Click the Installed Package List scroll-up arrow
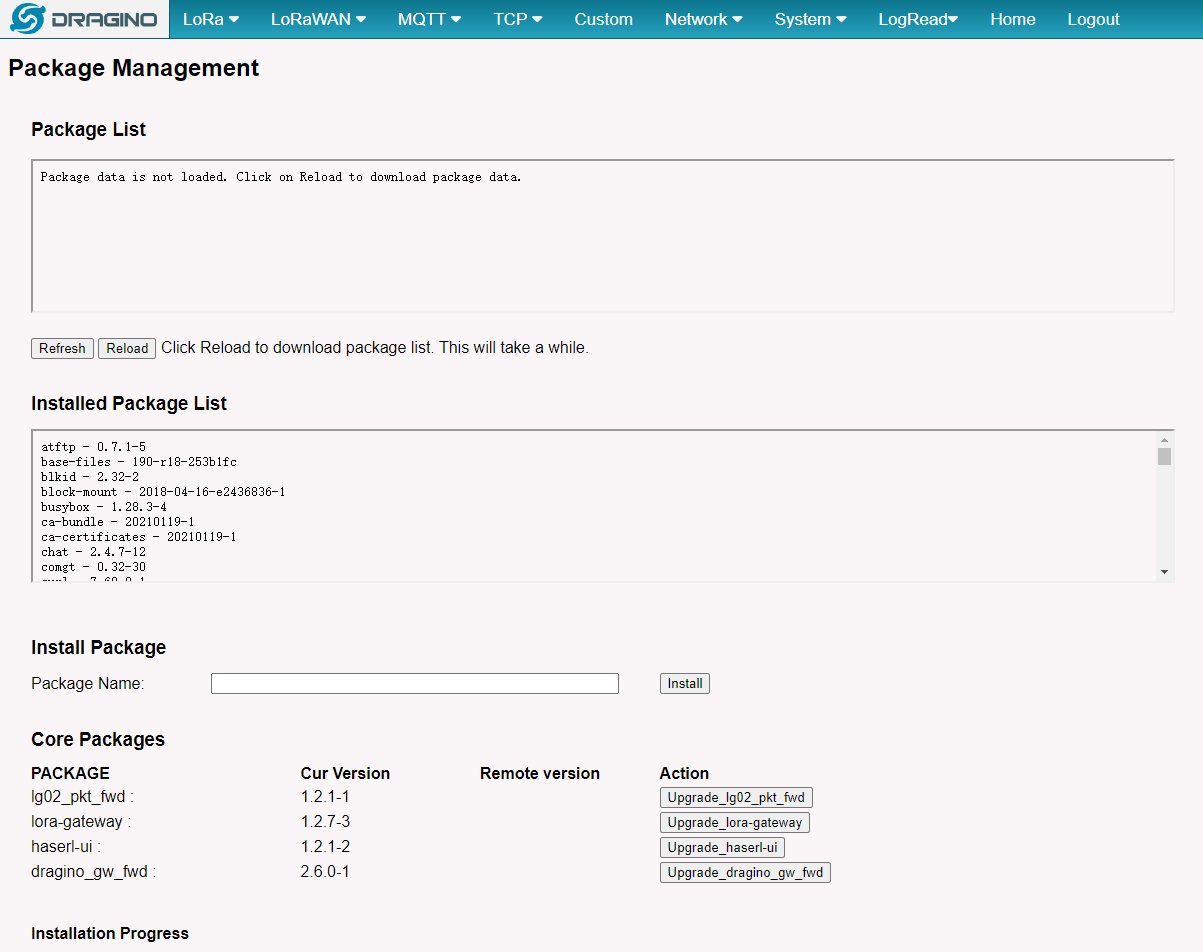 [1164, 440]
